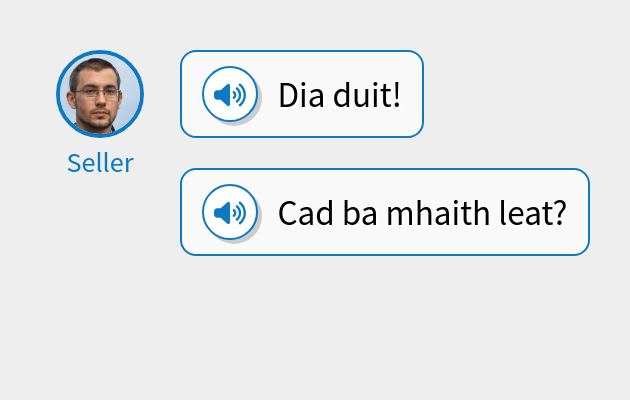Click the 'Dia duit!' speech bubble
The height and width of the screenshot is (400, 630).
pos(302,94)
